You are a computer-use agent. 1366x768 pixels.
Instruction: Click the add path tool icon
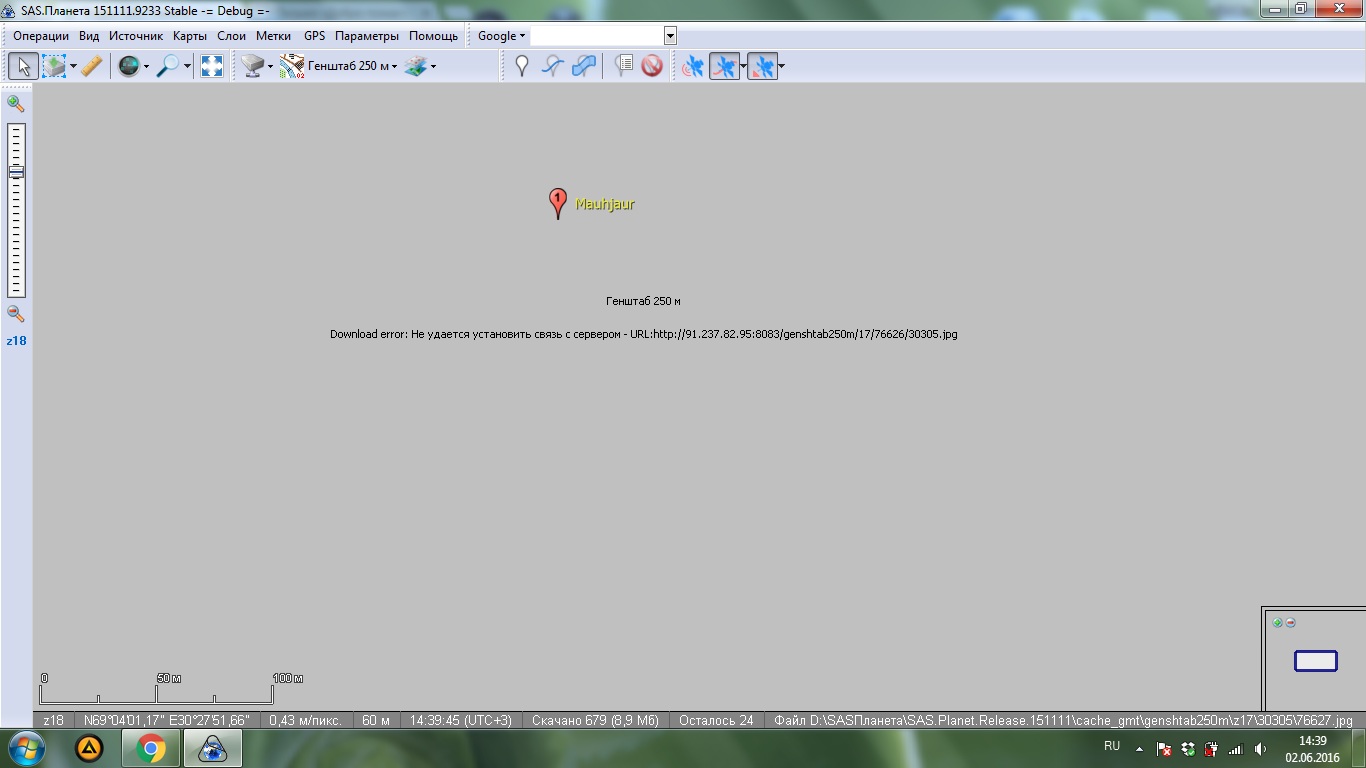553,67
